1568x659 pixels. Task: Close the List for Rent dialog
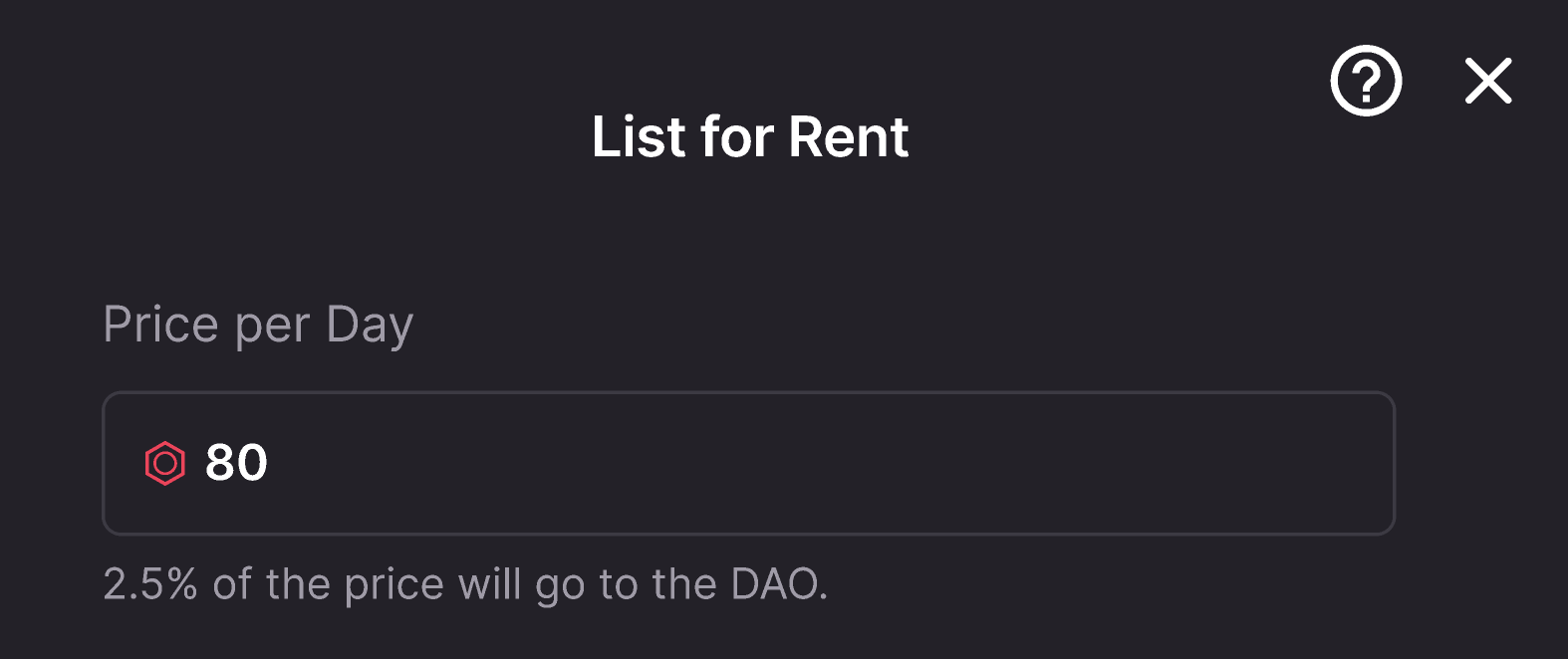point(1488,81)
